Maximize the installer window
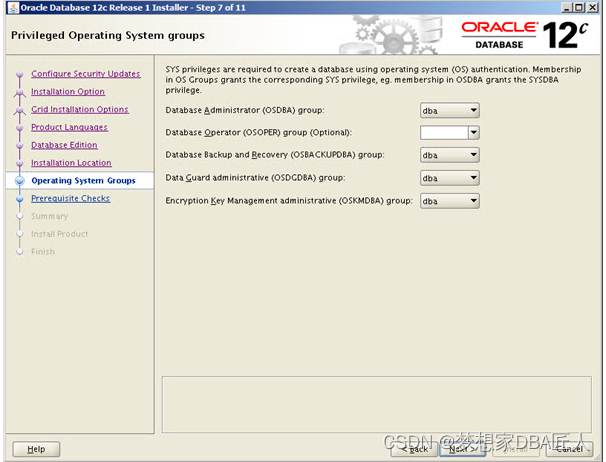 point(579,7)
